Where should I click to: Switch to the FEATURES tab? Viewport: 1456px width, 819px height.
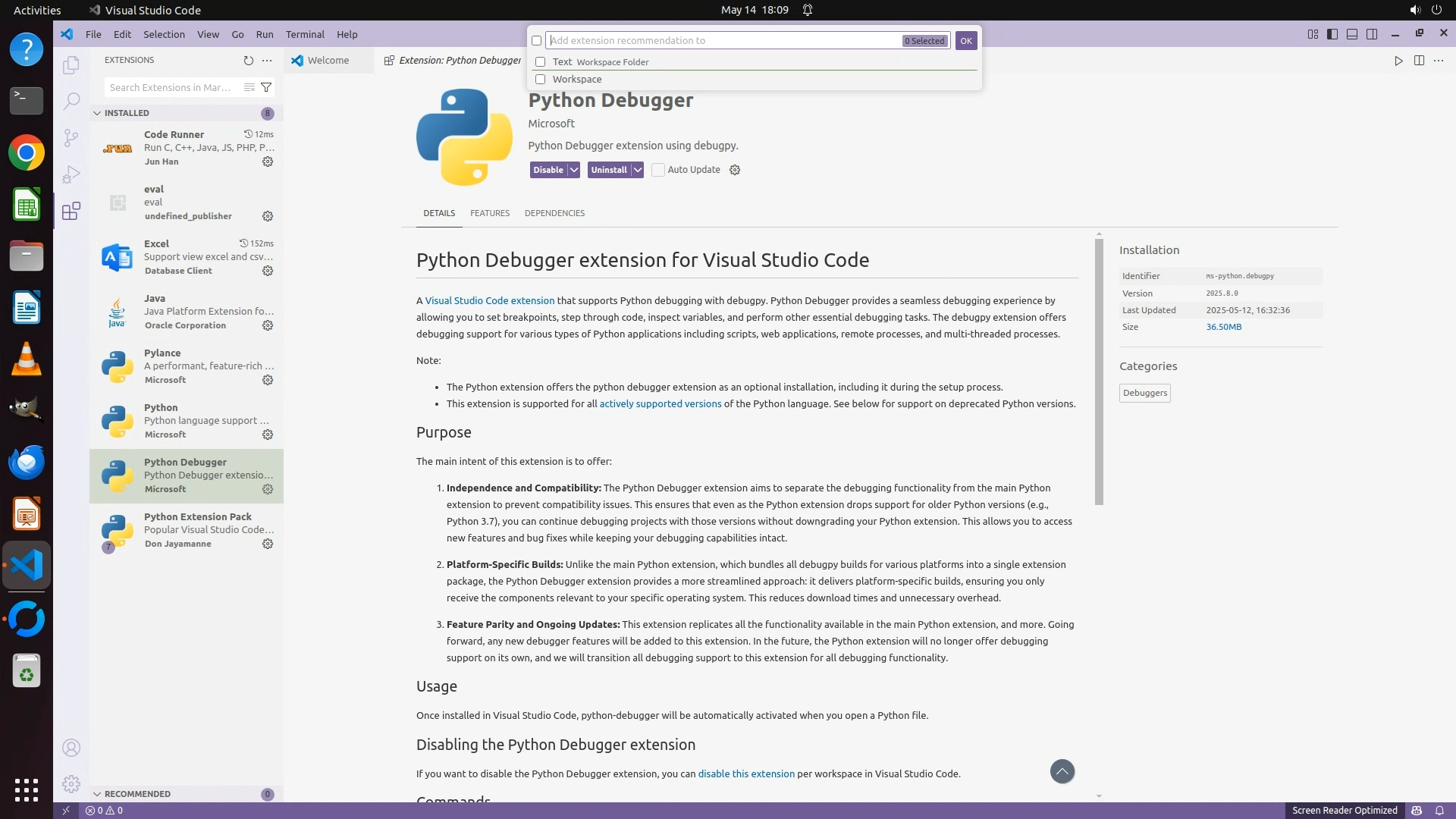[489, 213]
